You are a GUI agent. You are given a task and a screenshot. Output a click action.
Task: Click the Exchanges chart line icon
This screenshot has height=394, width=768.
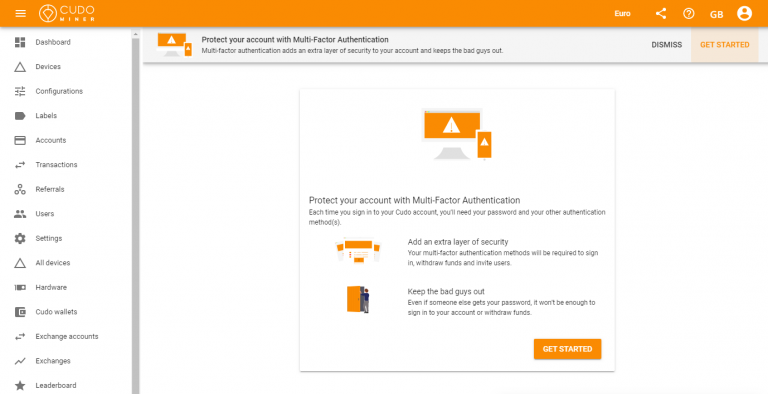(20, 361)
